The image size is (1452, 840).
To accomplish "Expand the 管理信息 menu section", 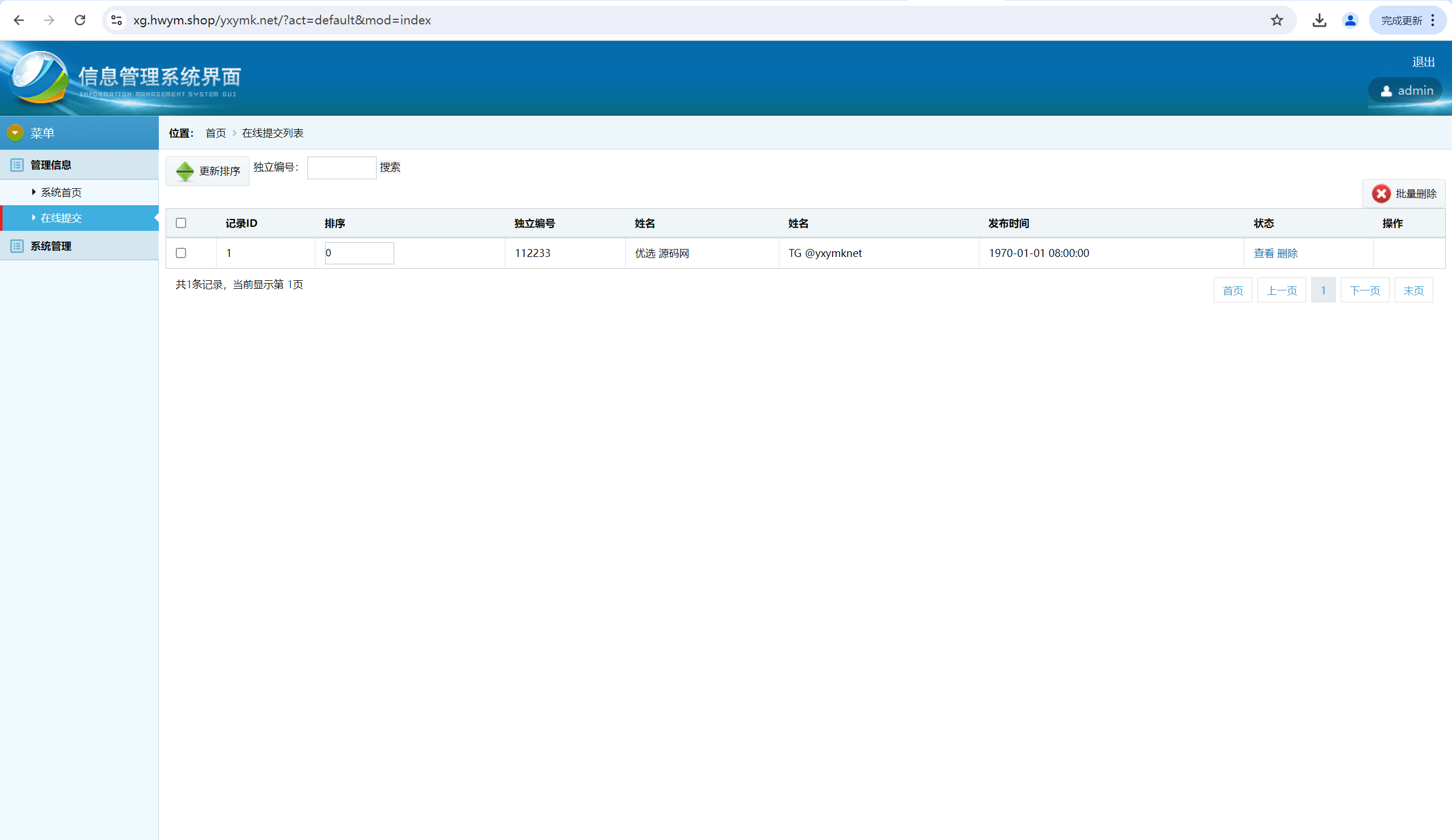I will [79, 166].
